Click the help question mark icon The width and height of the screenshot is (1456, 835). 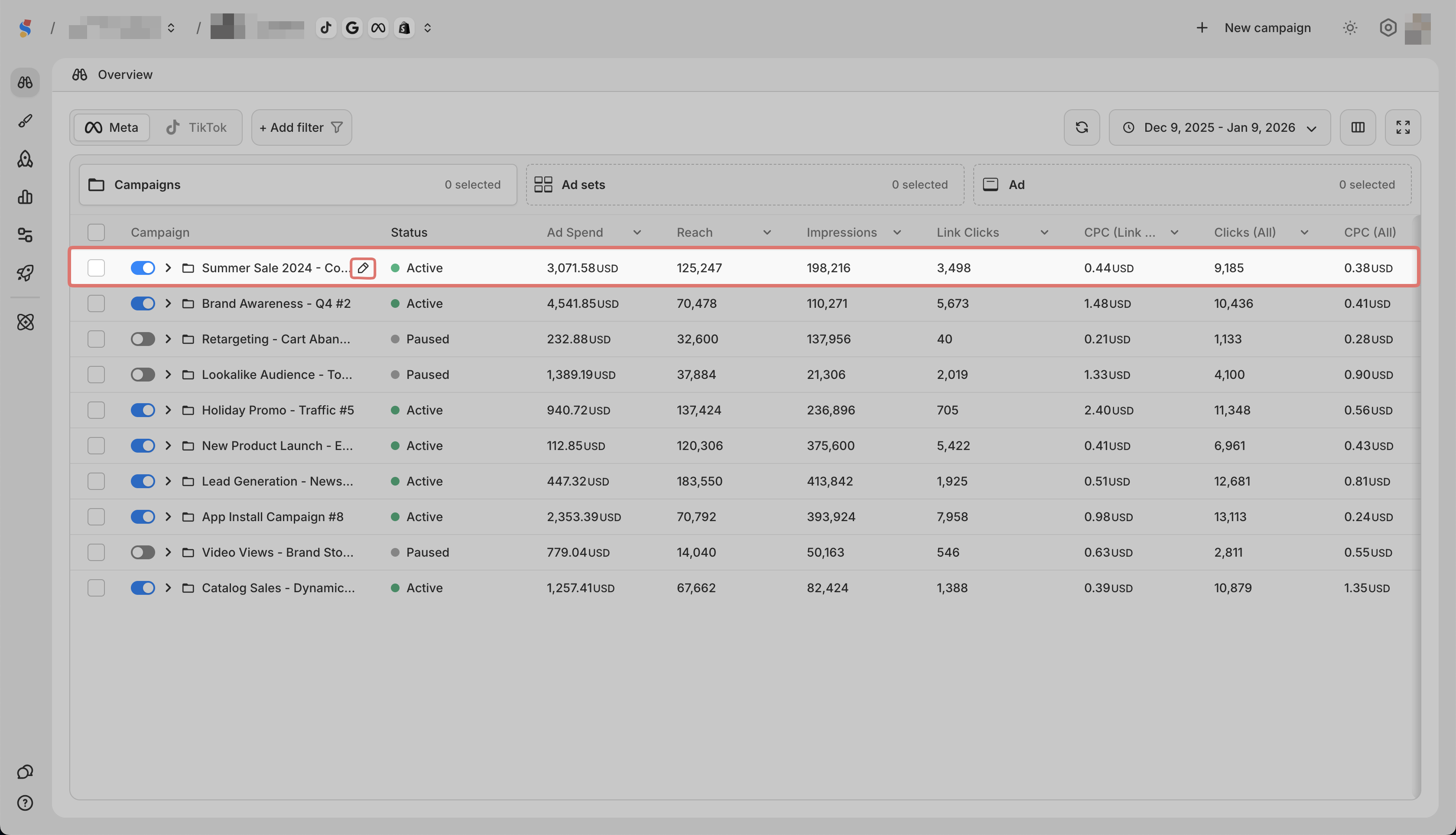click(x=25, y=803)
